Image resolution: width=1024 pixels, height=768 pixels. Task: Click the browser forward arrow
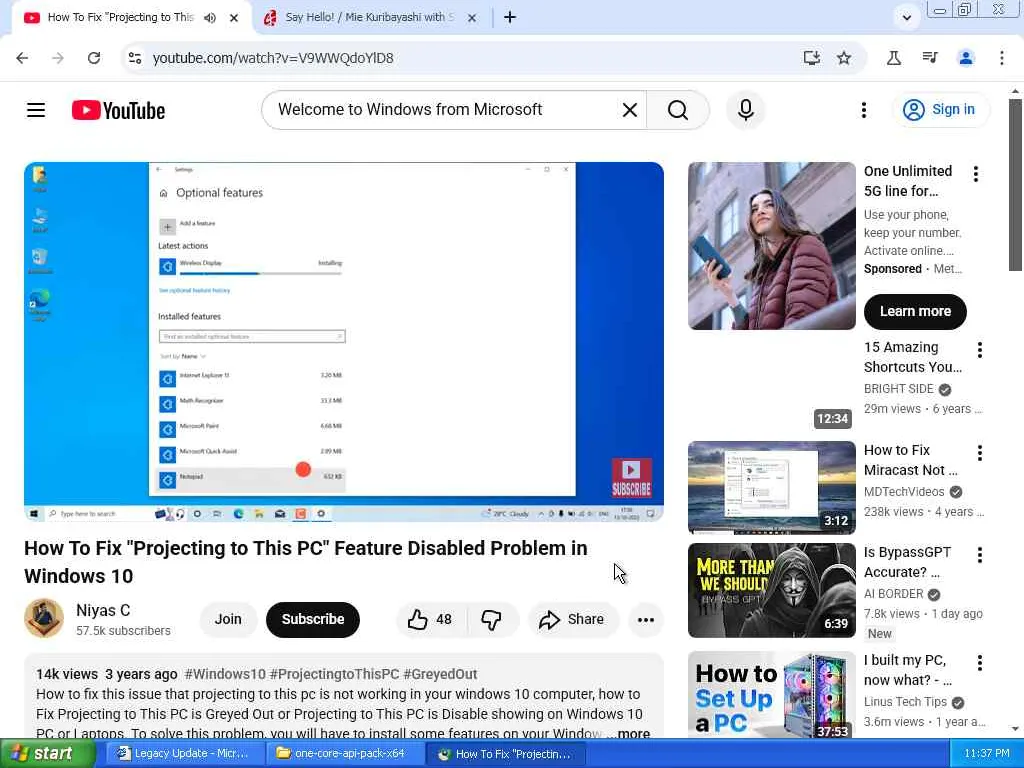pyautogui.click(x=58, y=58)
